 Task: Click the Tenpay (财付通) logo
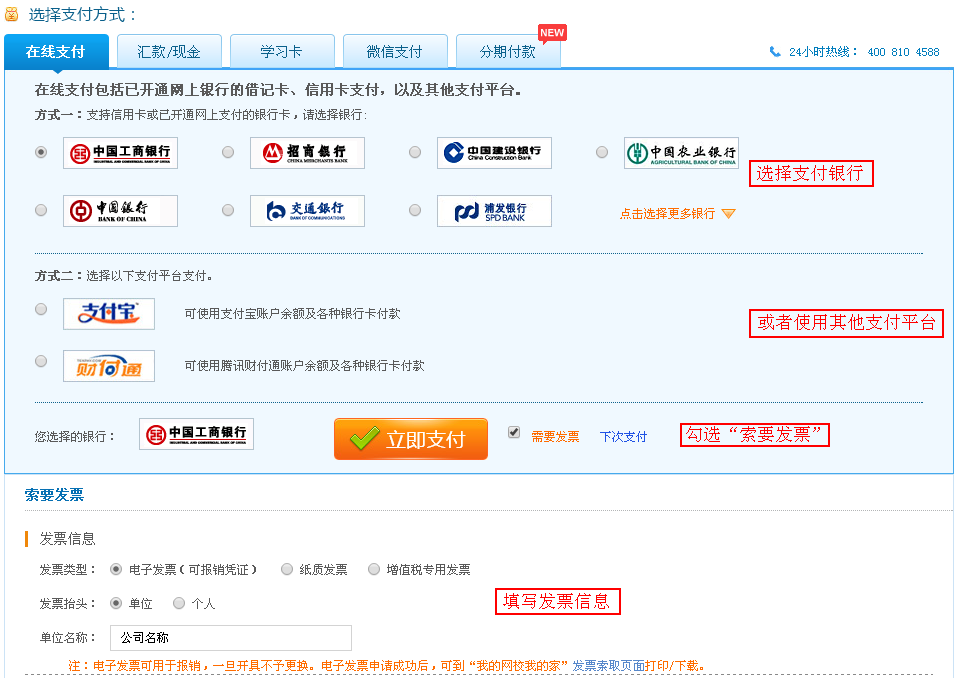tap(109, 366)
